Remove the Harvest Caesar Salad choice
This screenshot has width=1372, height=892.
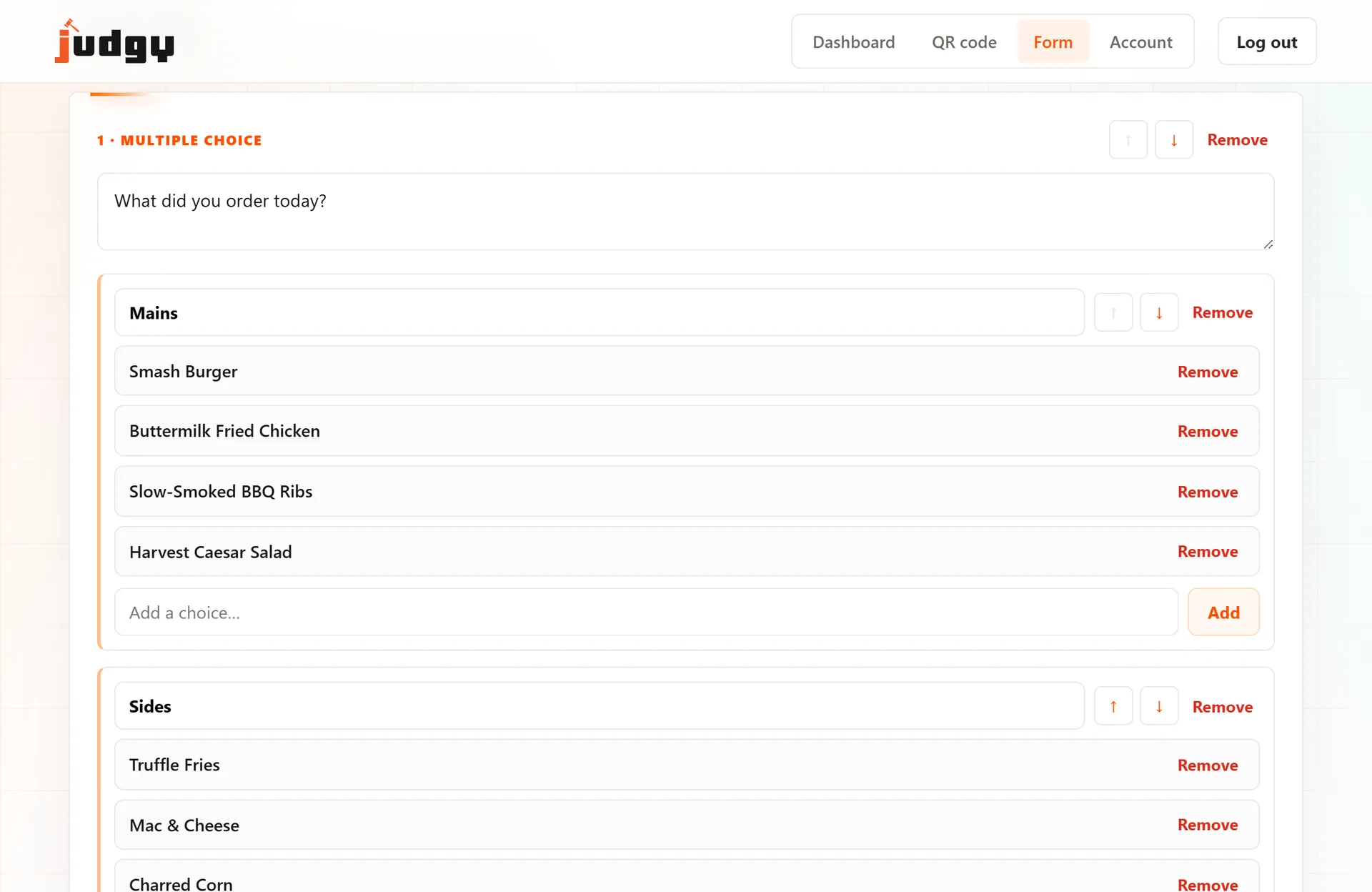click(1208, 551)
